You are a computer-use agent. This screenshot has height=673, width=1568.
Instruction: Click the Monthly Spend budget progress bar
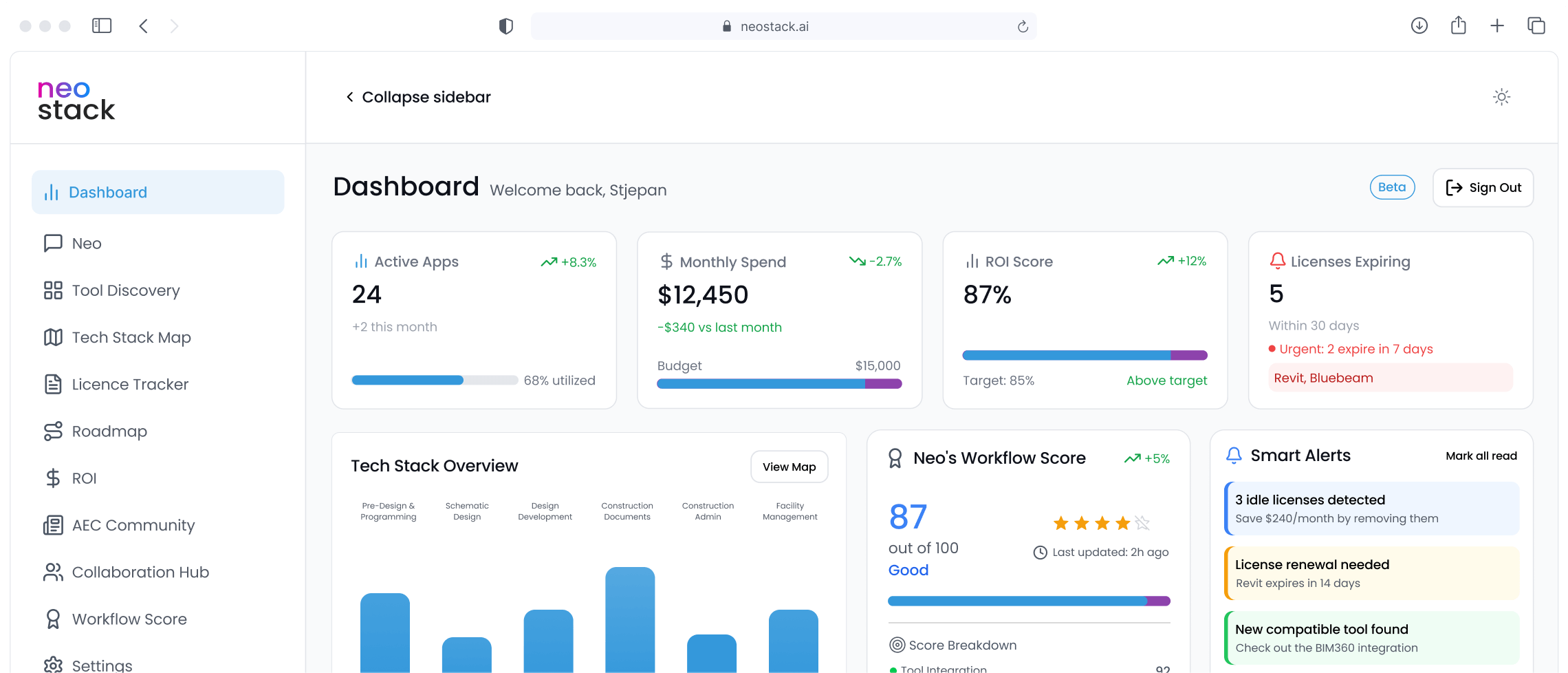coord(779,384)
